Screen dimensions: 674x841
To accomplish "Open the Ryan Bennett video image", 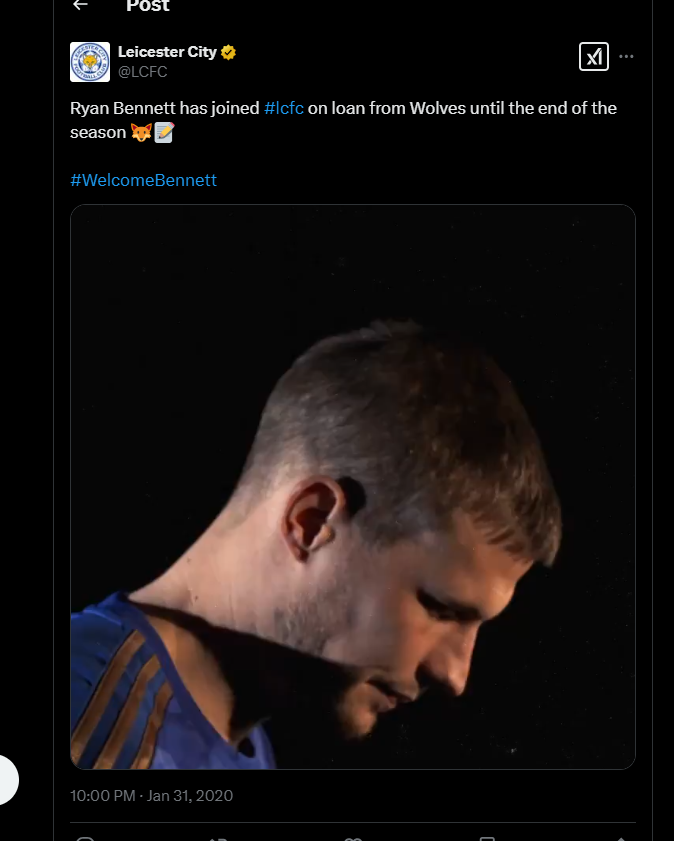I will (x=353, y=487).
